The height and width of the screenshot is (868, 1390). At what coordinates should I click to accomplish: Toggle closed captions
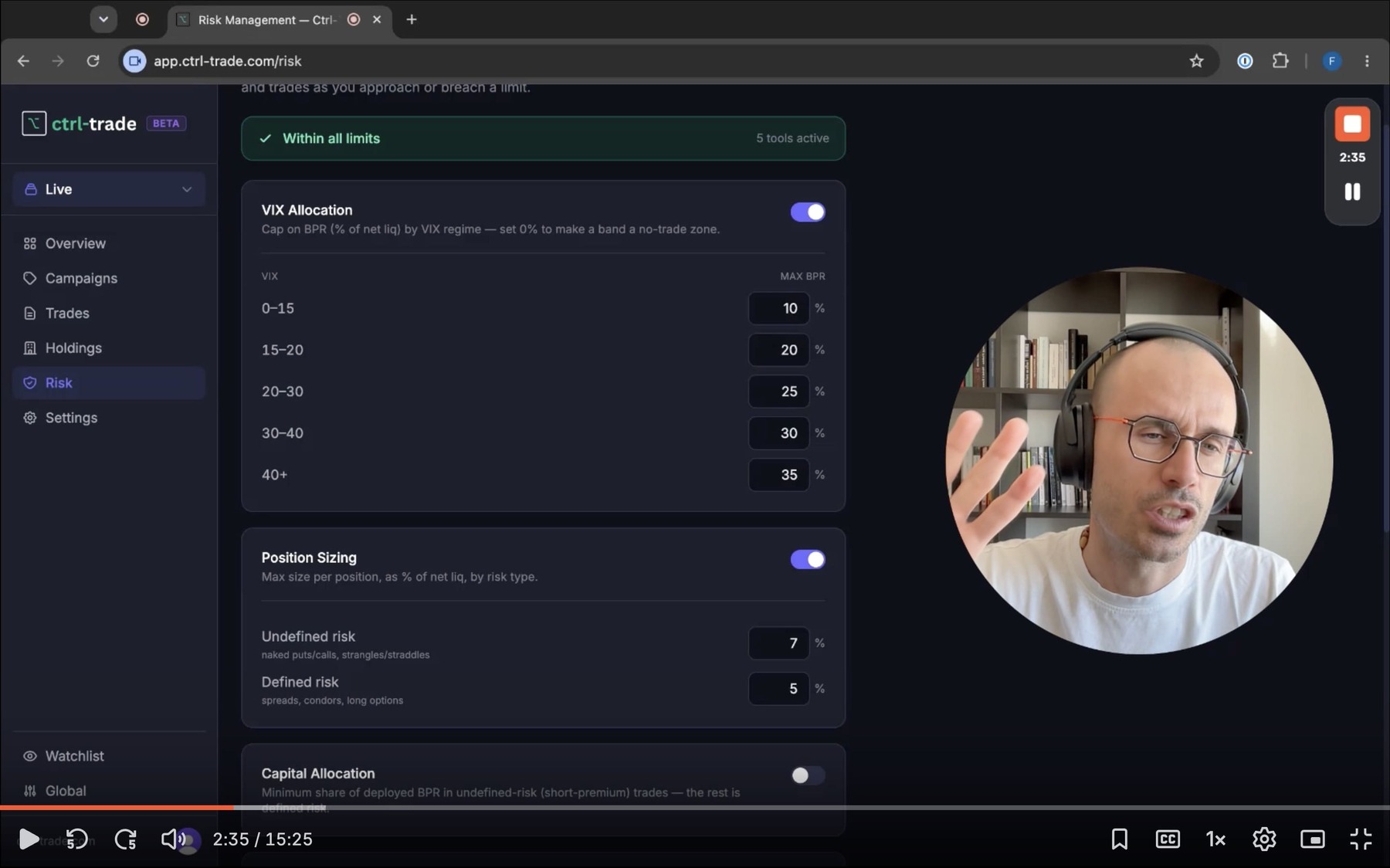point(1168,839)
